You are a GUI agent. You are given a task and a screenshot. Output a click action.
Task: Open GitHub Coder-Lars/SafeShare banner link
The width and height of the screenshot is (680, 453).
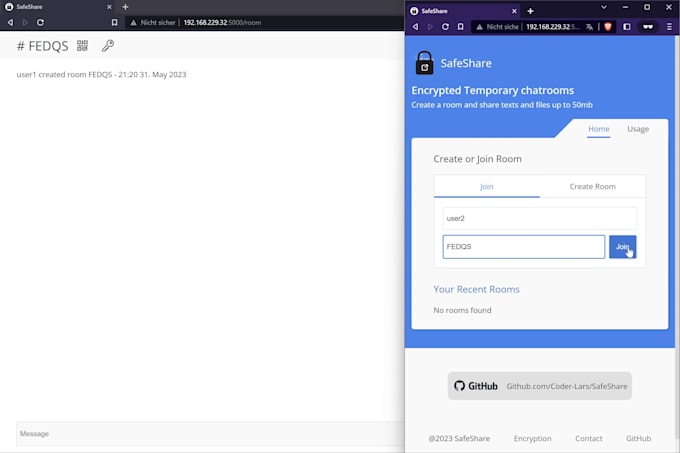click(x=539, y=386)
